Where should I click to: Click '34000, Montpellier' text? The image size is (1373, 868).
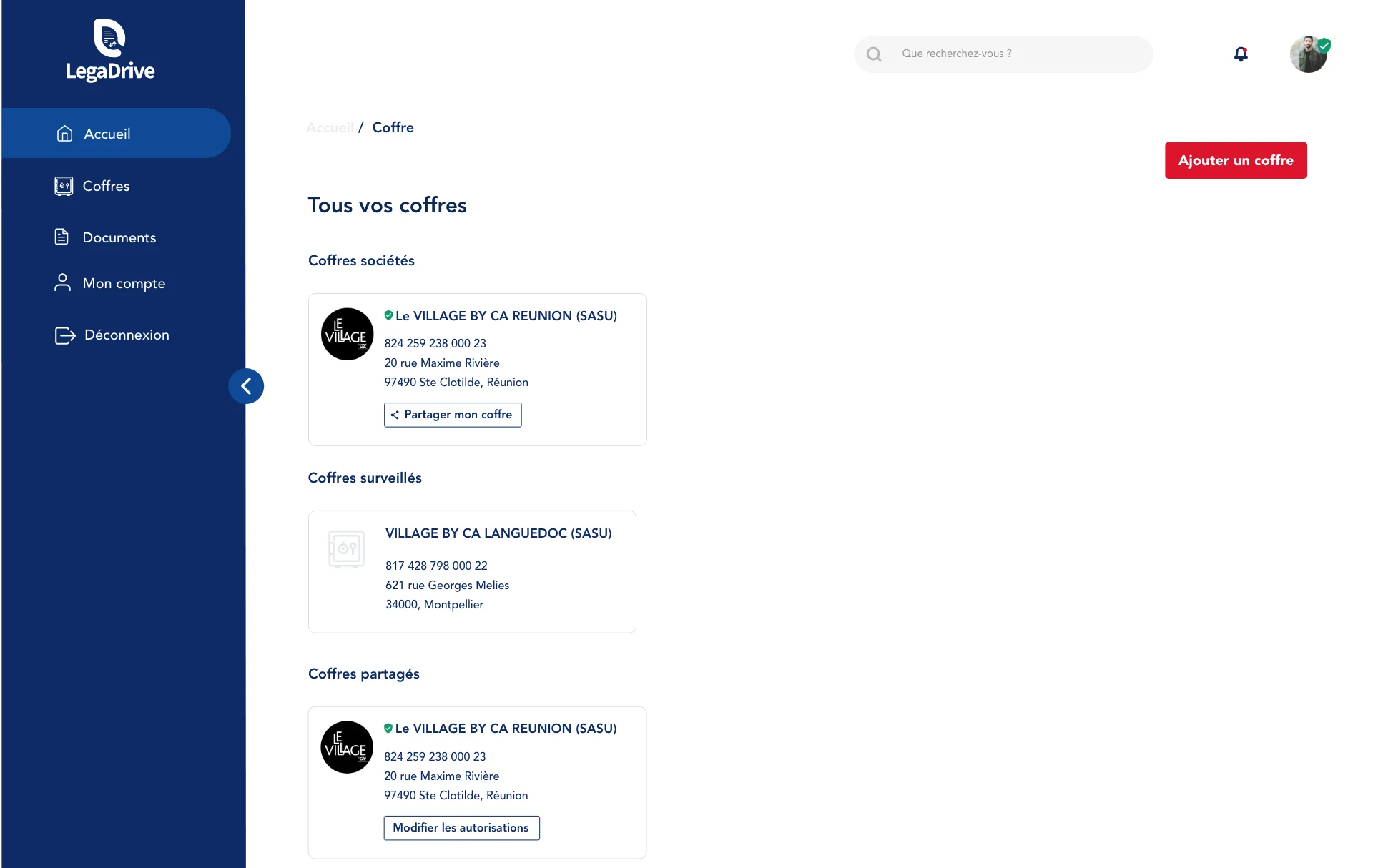point(434,604)
